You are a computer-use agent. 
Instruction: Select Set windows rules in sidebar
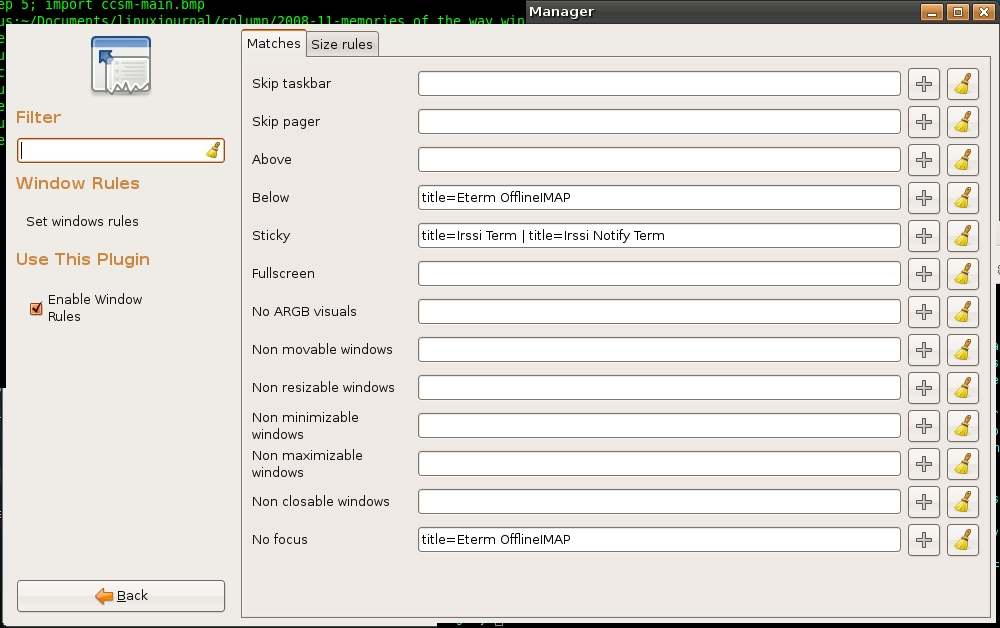click(82, 222)
